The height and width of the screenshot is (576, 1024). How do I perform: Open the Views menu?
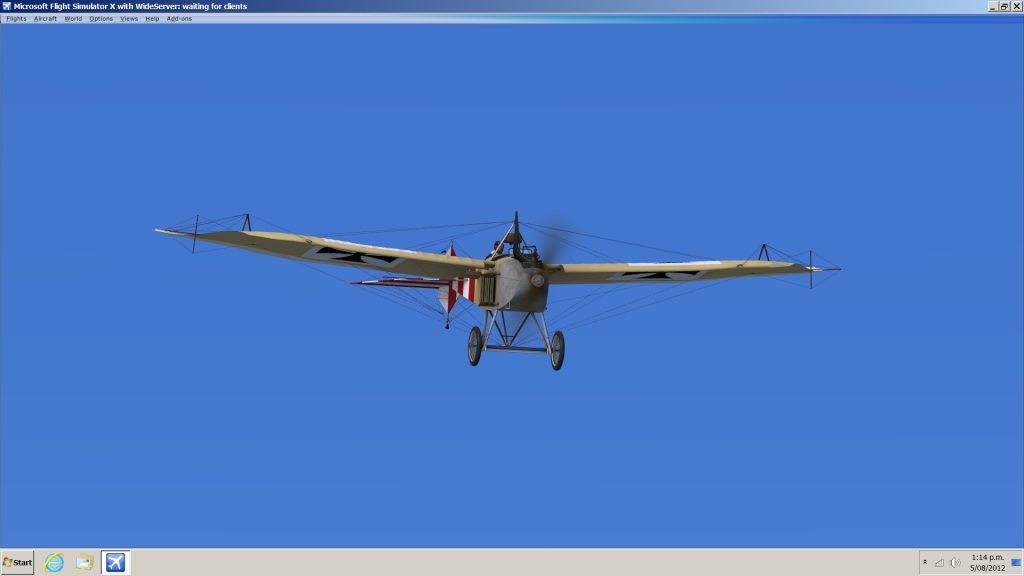[129, 19]
